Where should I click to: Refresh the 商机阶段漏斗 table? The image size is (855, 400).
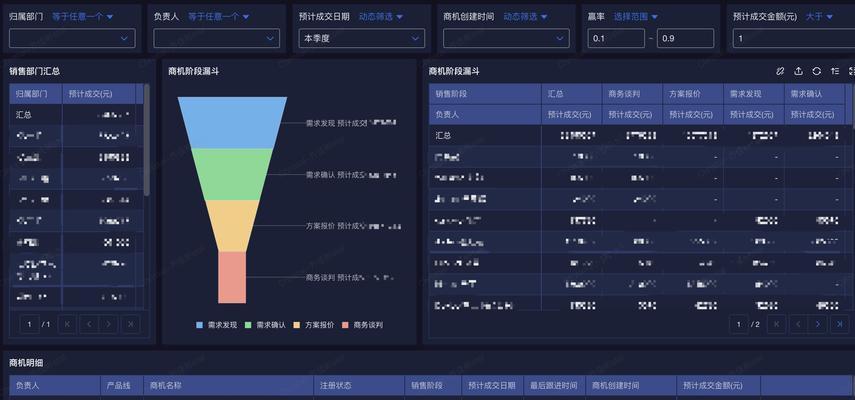816,71
